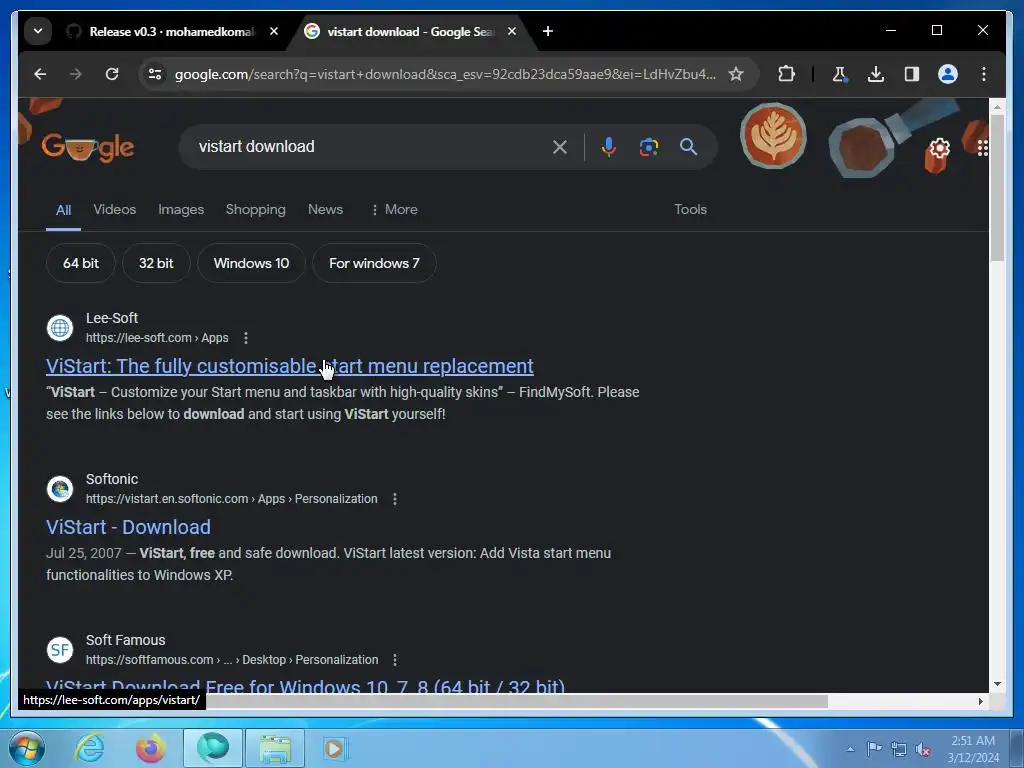
Task: Filter by the 64 bit chip
Action: (81, 263)
